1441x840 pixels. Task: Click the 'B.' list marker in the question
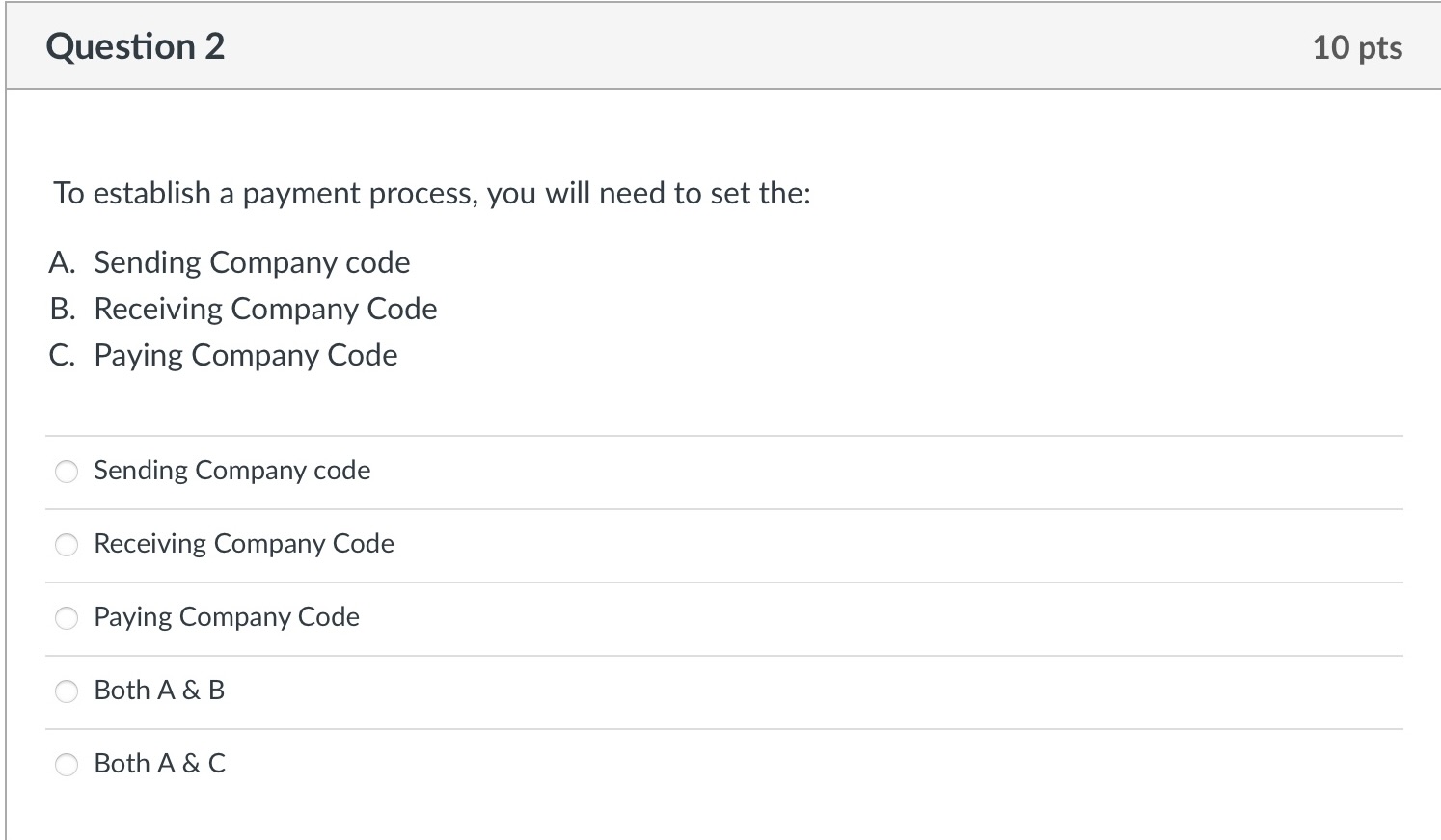point(62,309)
